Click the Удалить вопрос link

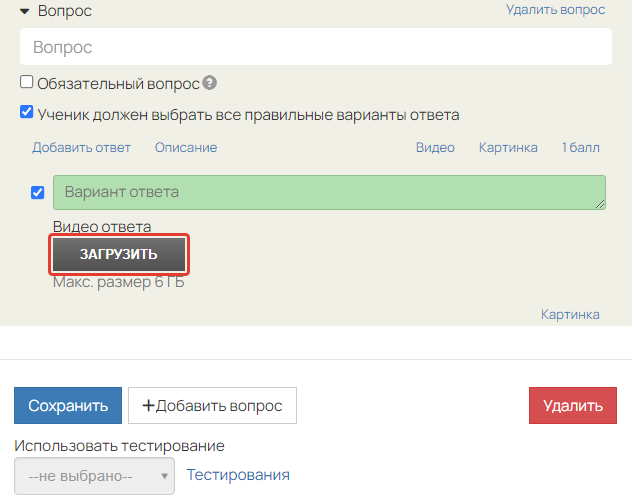point(555,10)
